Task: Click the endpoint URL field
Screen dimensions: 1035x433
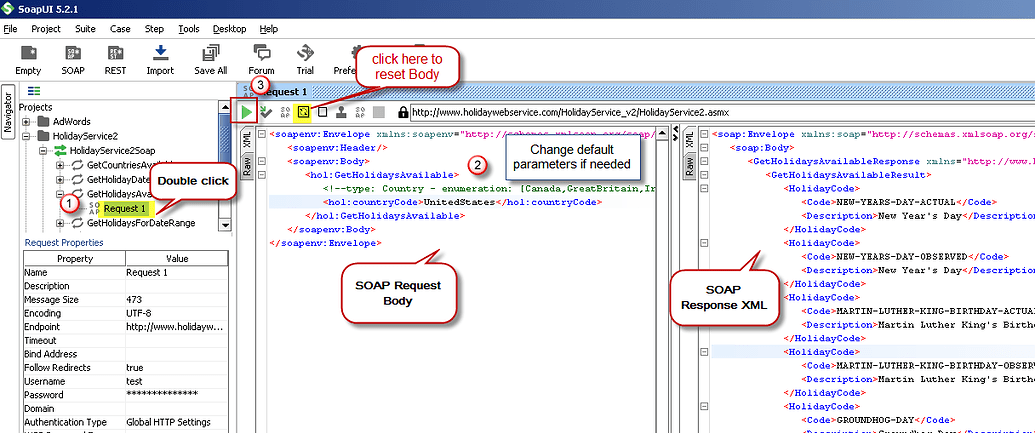Action: pyautogui.click(x=721, y=112)
